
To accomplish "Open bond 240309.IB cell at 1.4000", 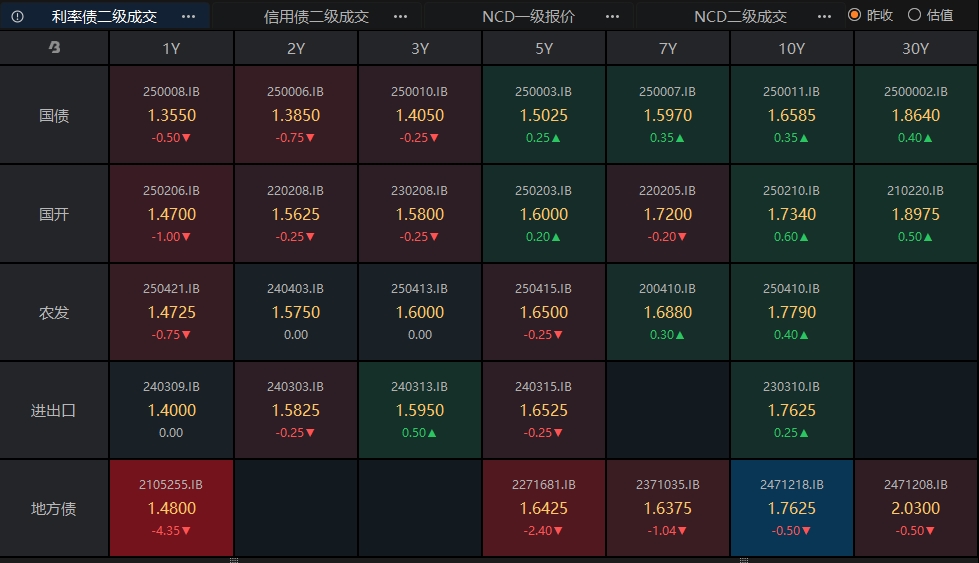I will coord(171,410).
